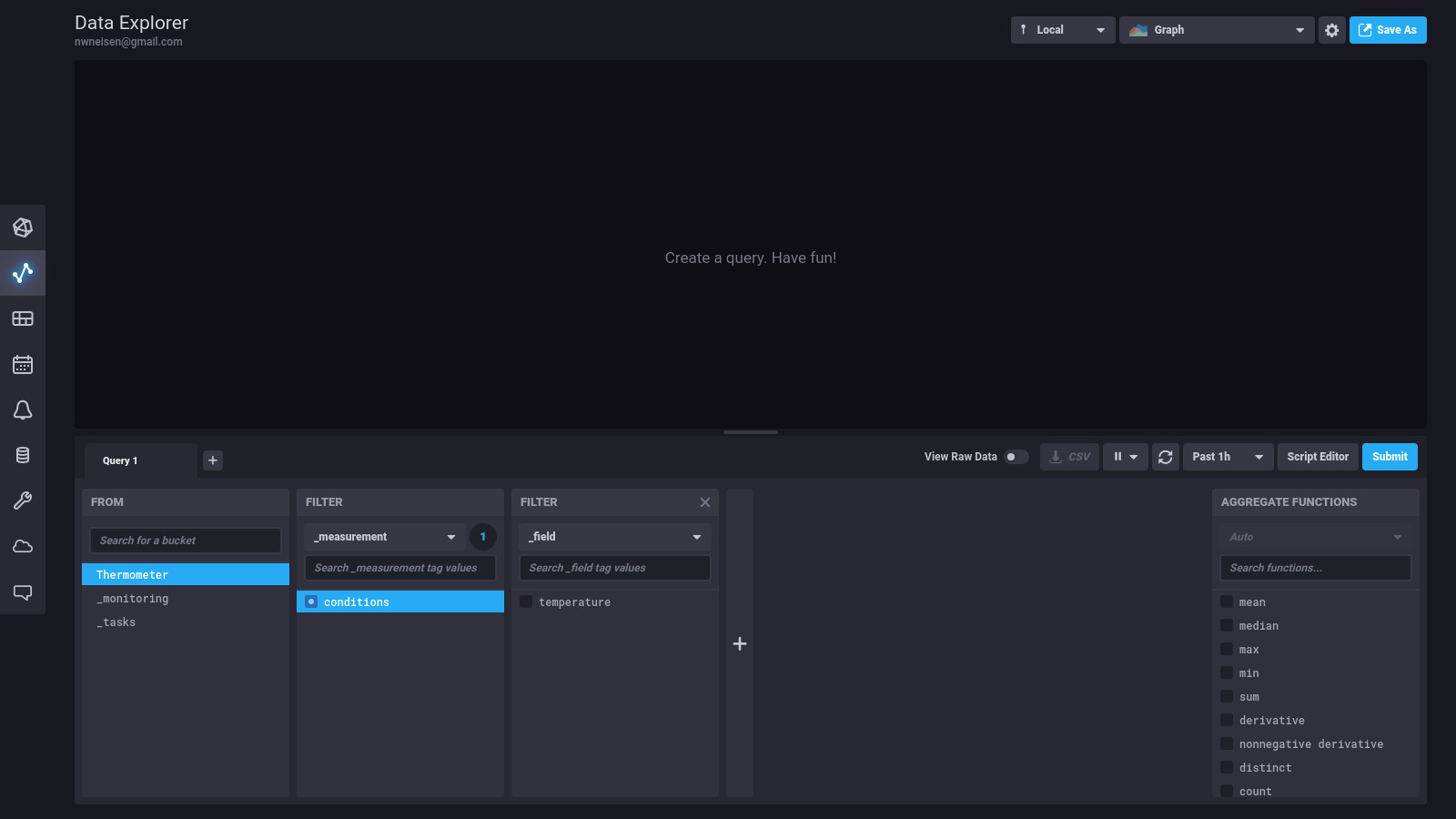Click the panel resize handle bar
The width and height of the screenshot is (1456, 819).
[x=751, y=432]
